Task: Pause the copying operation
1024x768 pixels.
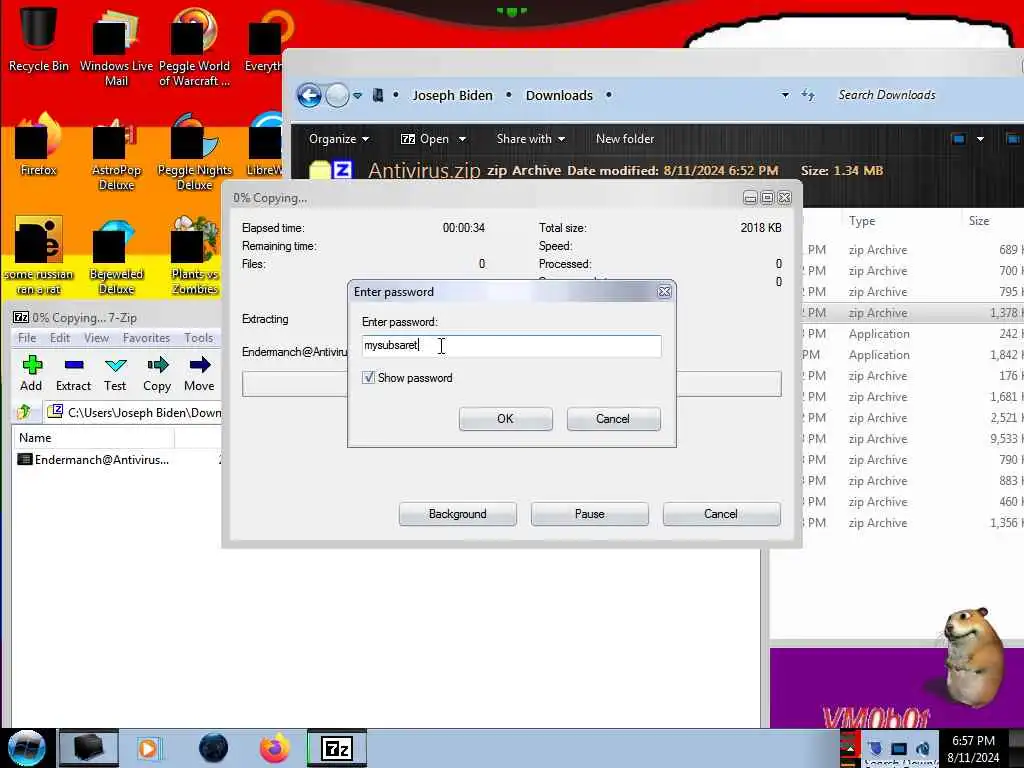Action: coord(590,514)
